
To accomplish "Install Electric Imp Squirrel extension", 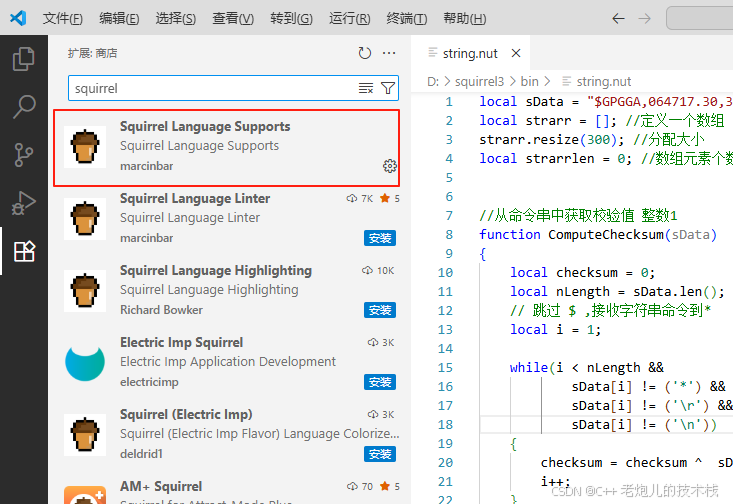I will point(380,382).
